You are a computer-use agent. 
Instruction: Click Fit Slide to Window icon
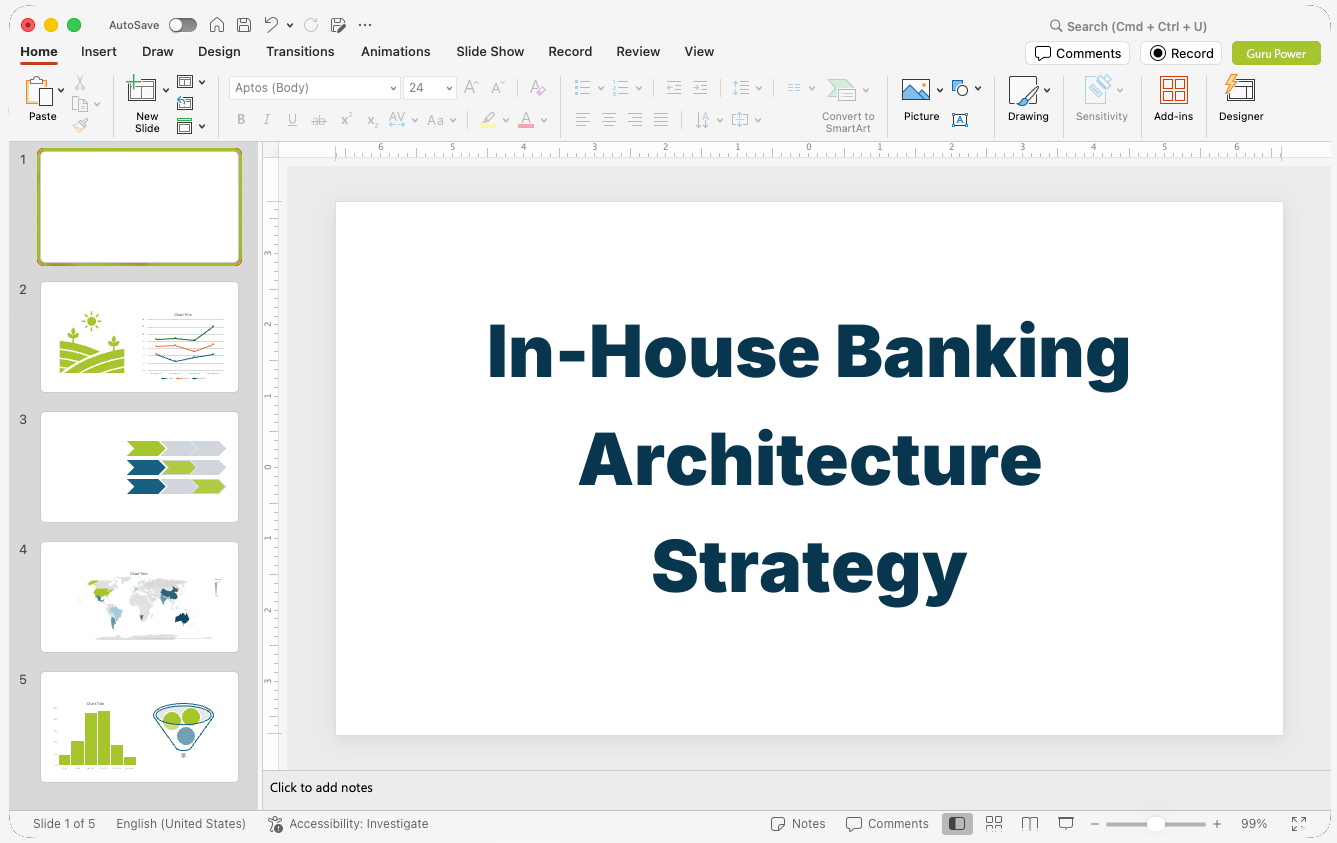point(1299,824)
